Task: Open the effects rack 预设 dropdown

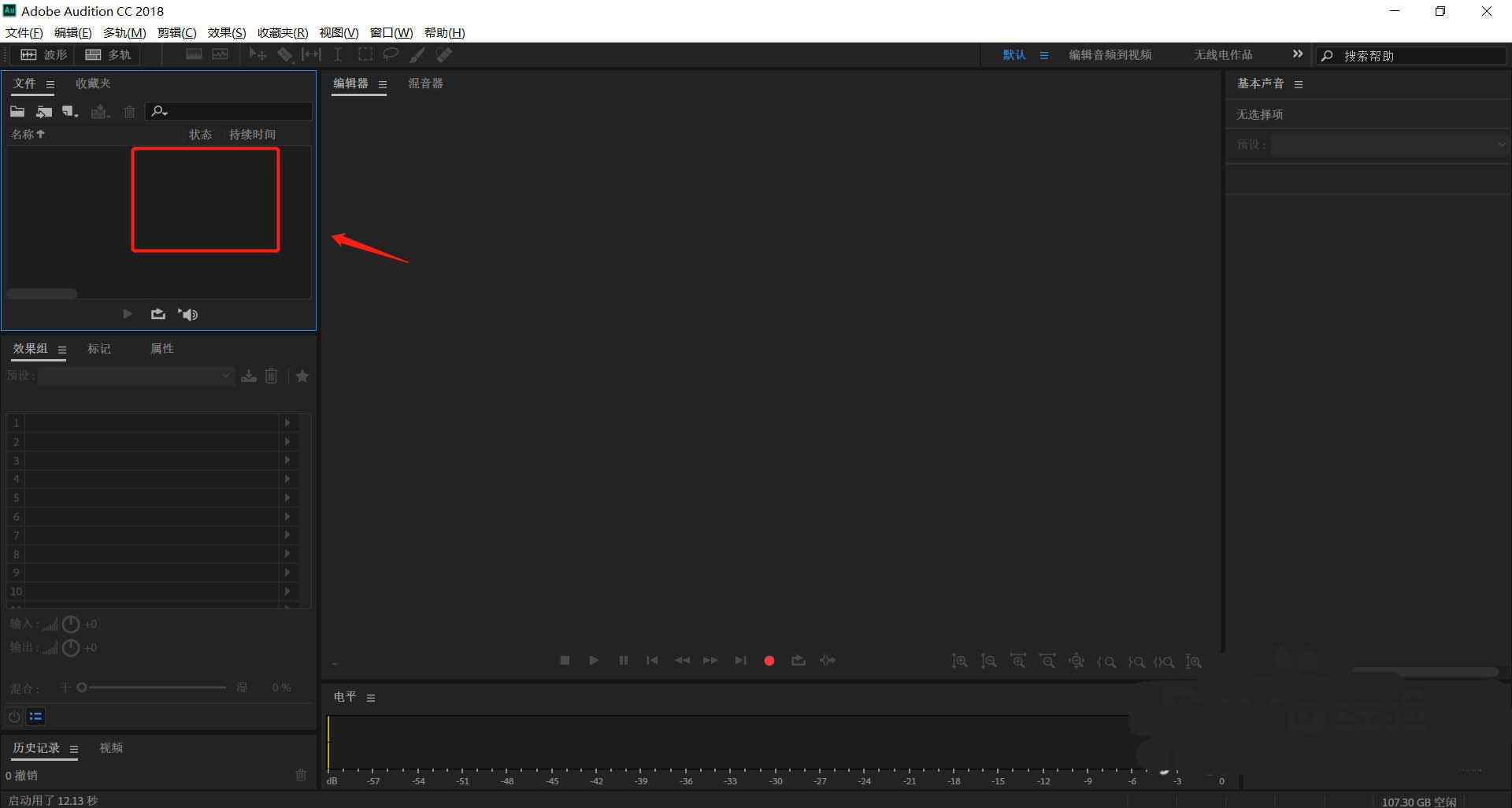Action: coord(136,376)
